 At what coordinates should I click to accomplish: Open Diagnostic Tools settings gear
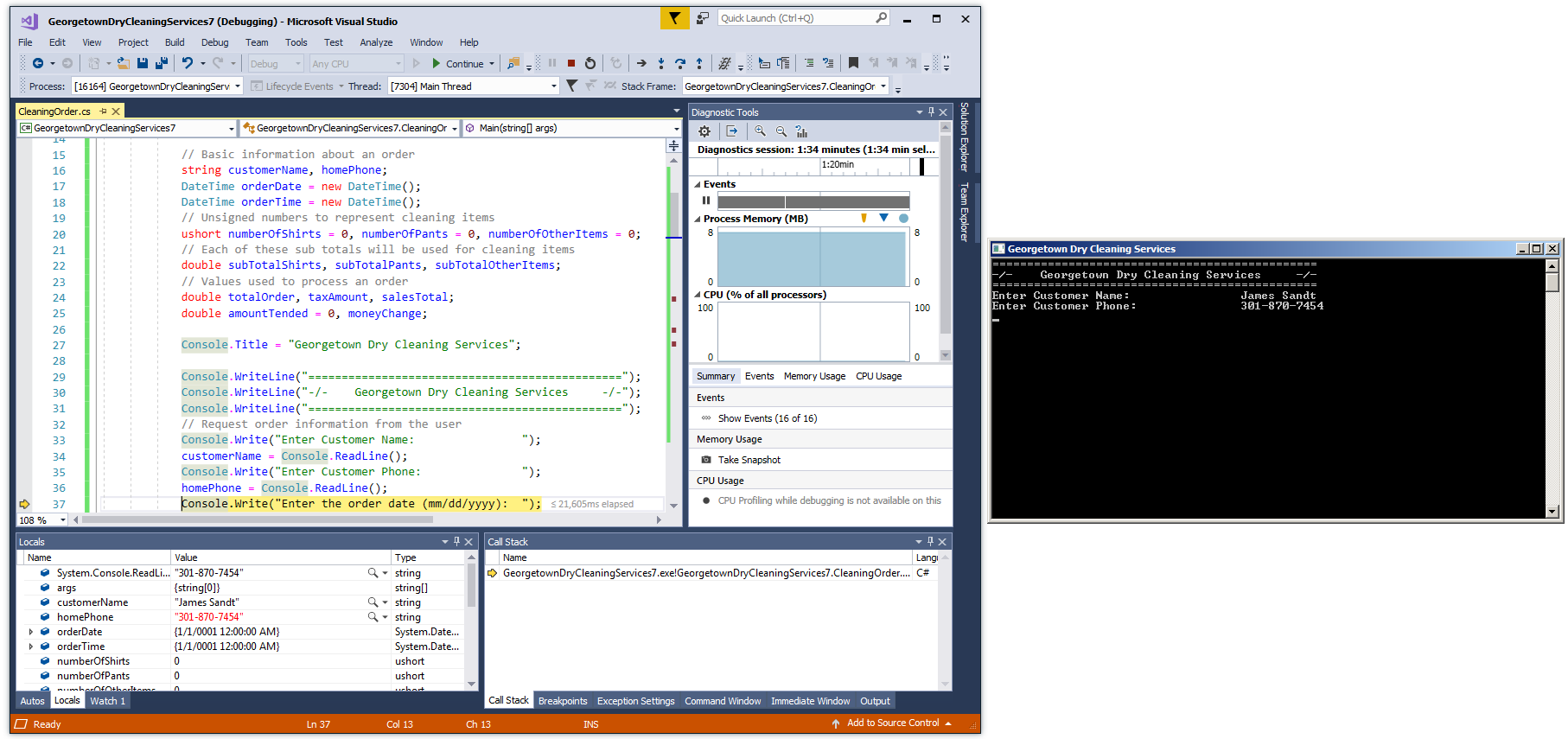point(704,131)
